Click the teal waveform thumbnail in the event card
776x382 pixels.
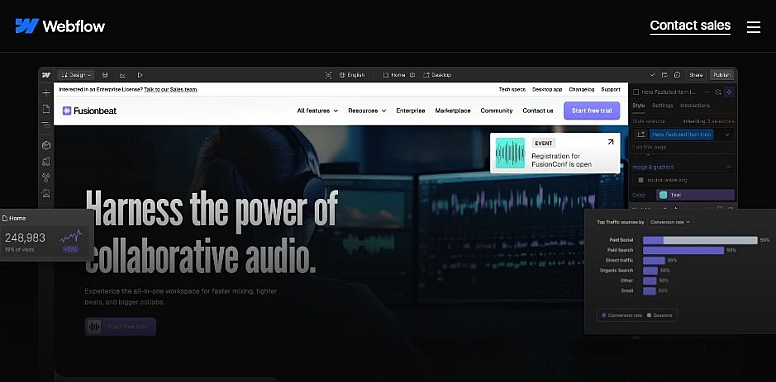pos(510,153)
